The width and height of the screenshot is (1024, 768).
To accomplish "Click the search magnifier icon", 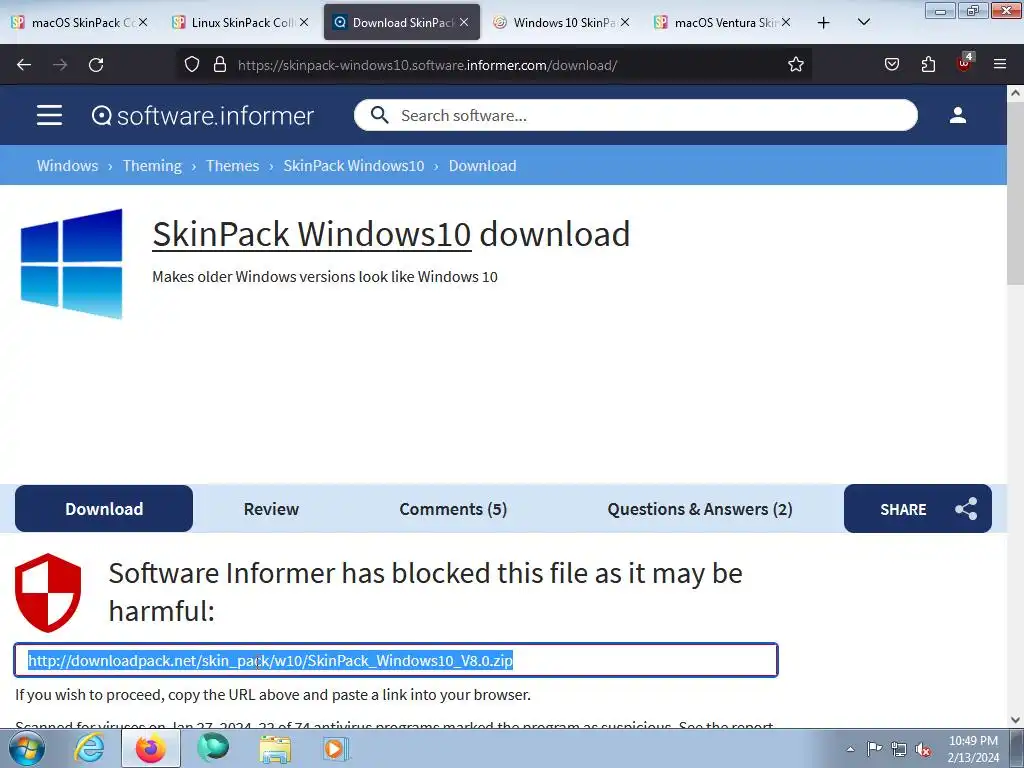I will [x=379, y=115].
